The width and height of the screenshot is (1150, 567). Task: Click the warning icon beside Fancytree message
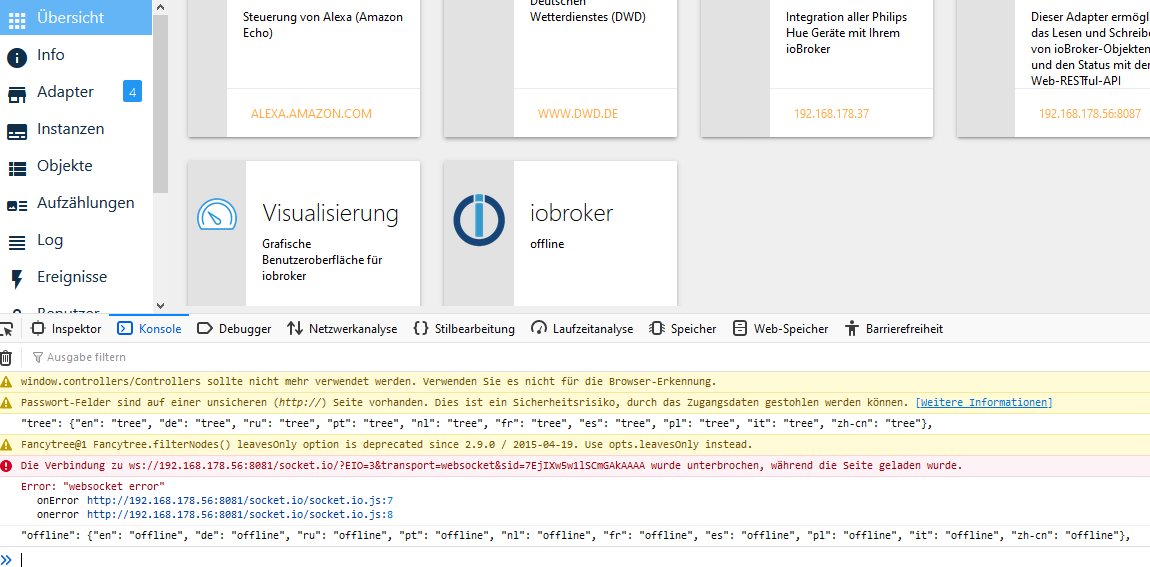(x=7, y=445)
